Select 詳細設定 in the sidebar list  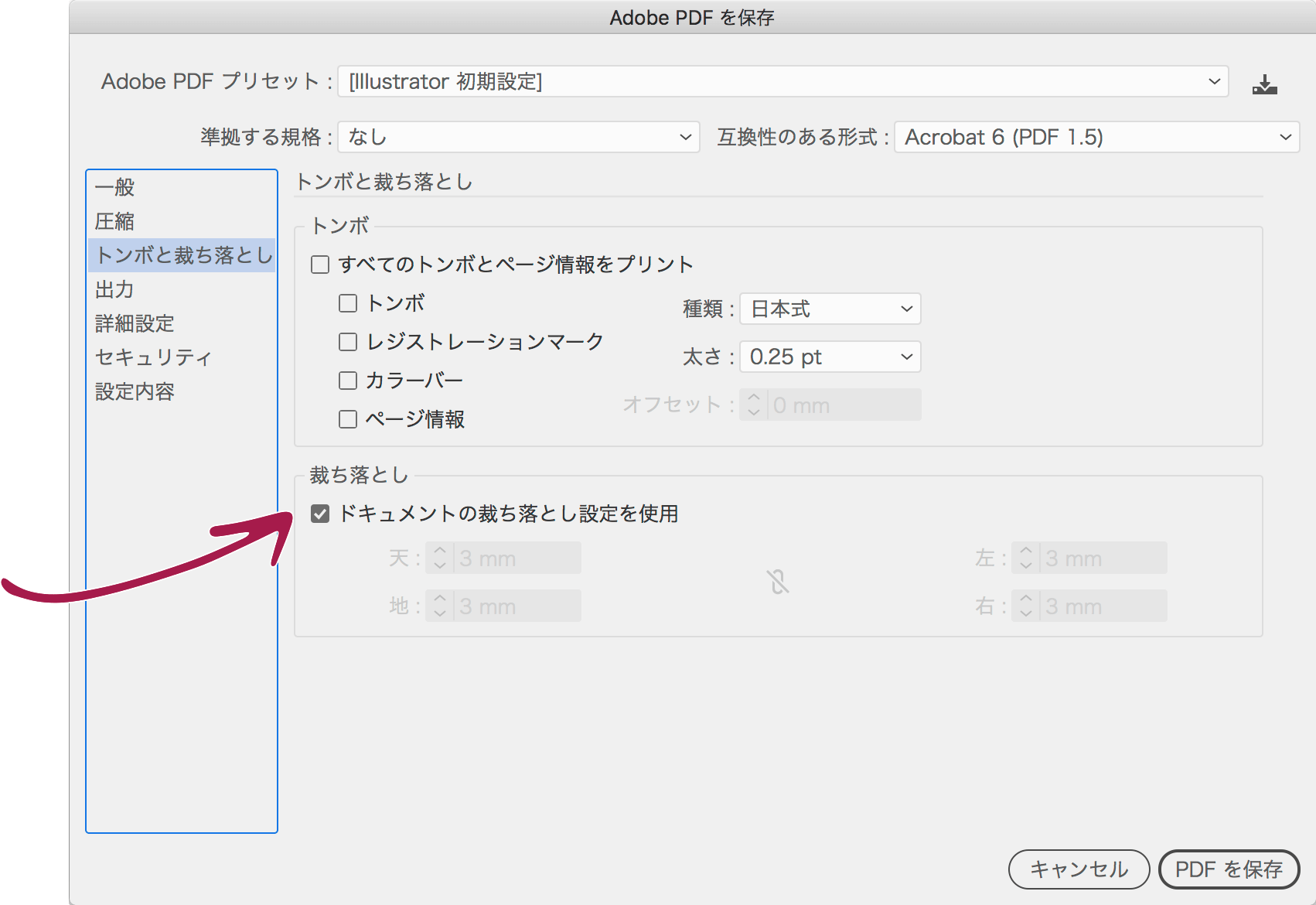click(182, 323)
